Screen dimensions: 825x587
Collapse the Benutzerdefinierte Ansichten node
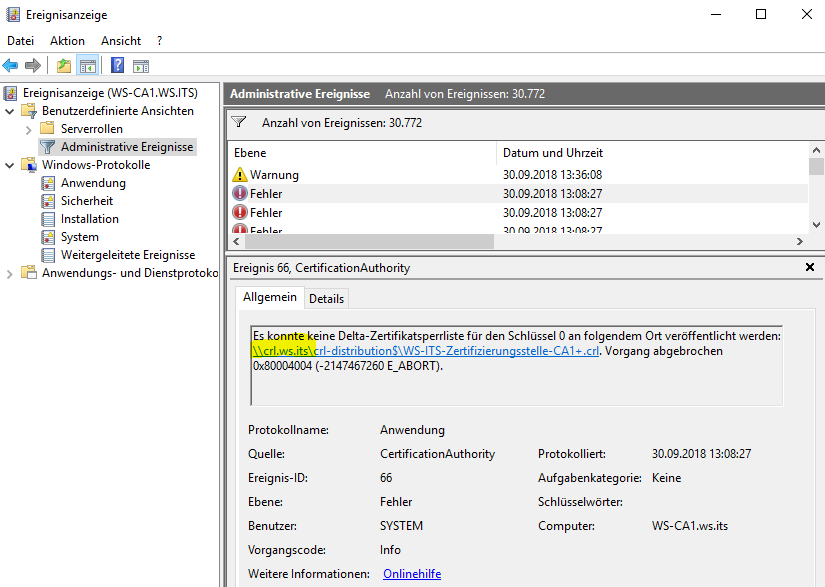click(x=9, y=112)
